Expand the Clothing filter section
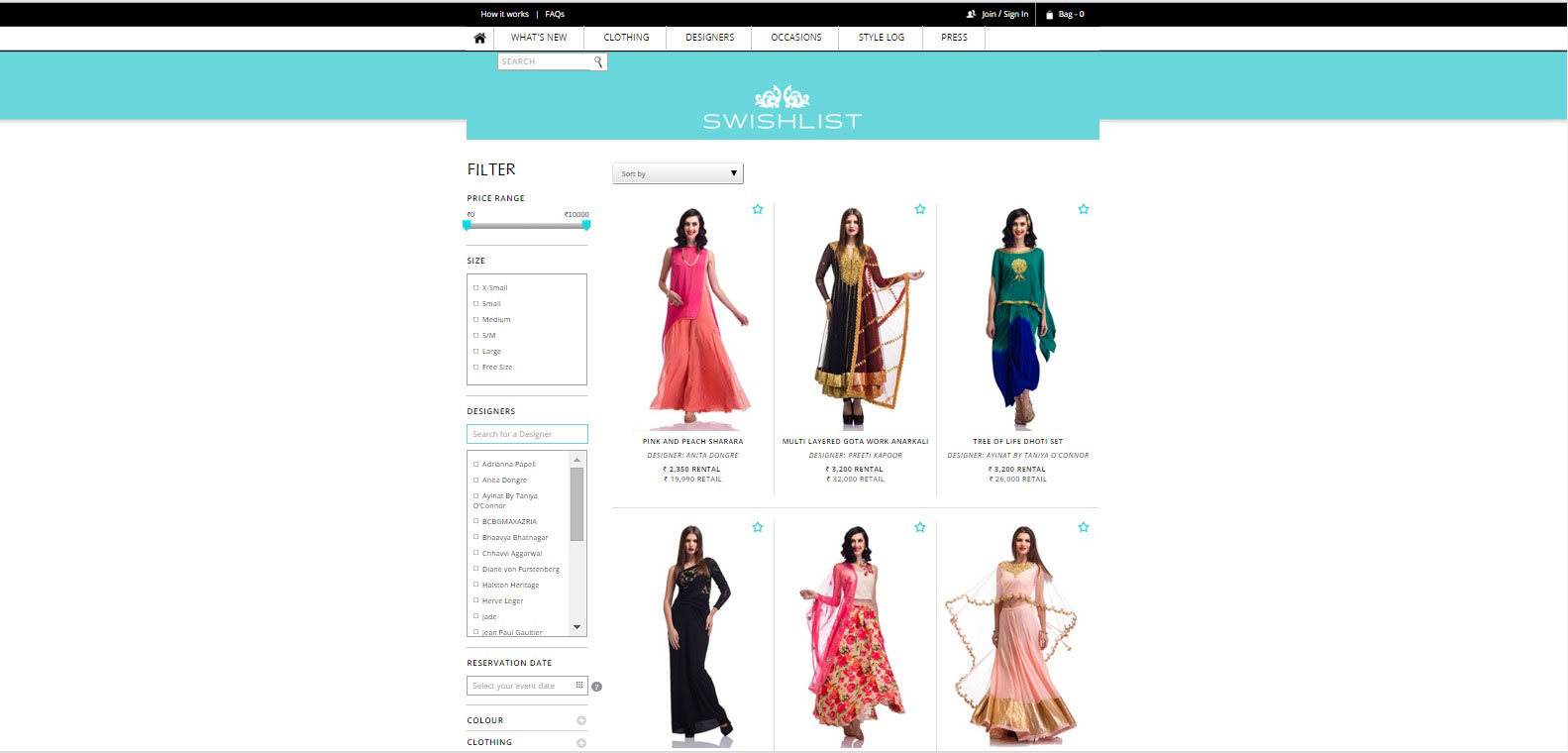 coord(581,742)
